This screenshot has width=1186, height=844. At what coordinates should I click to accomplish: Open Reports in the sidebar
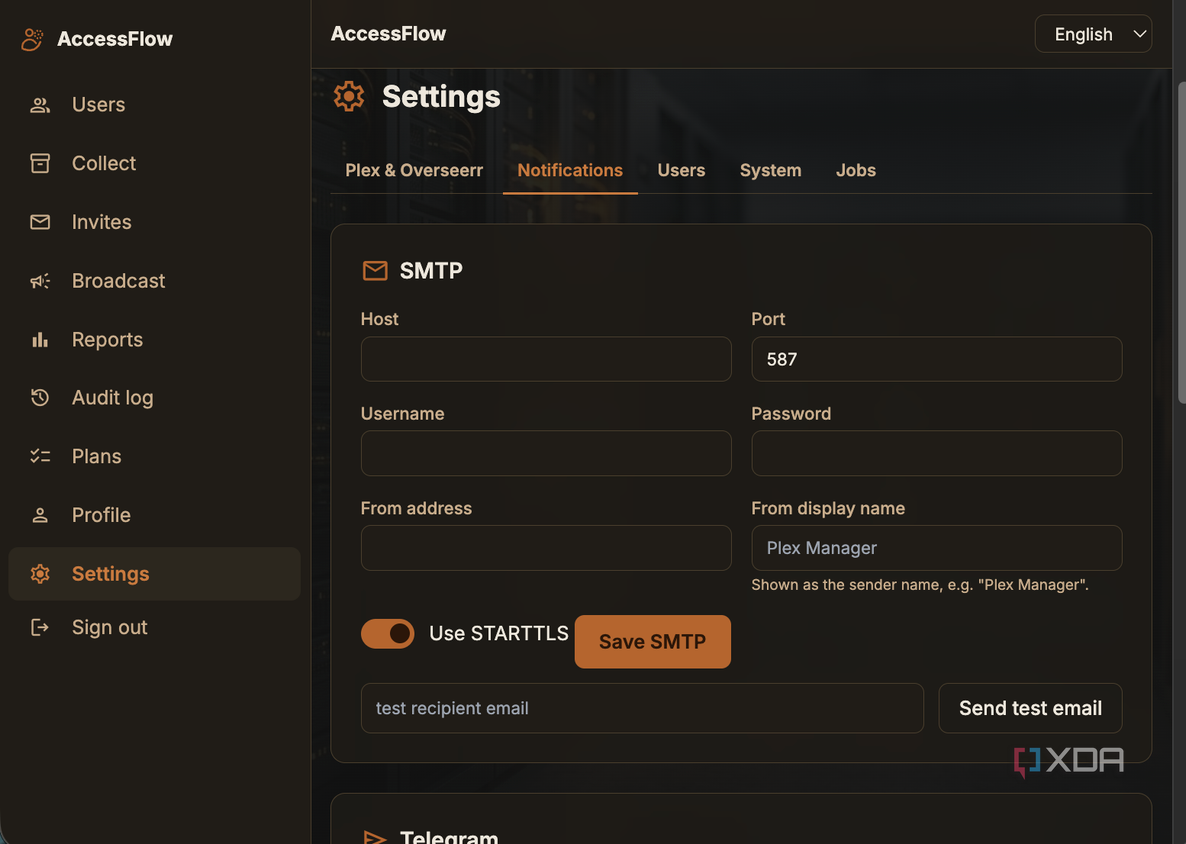[154, 340]
